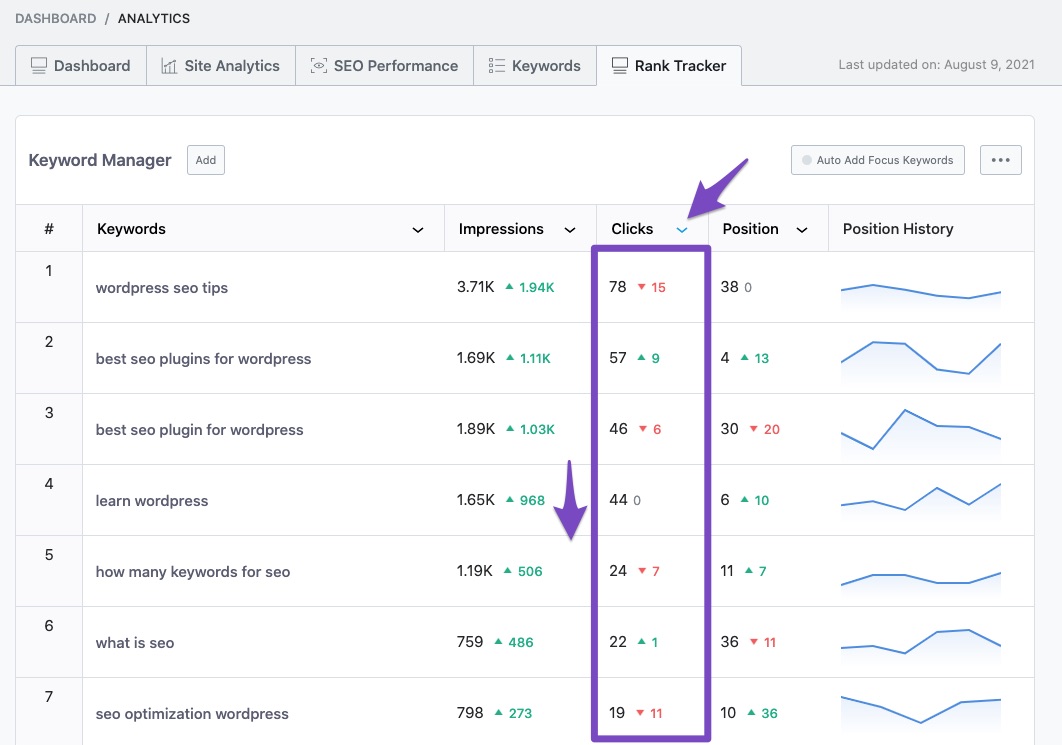Click the sparkline for wordpress seo tips
This screenshot has height=745, width=1062.
coord(920,290)
